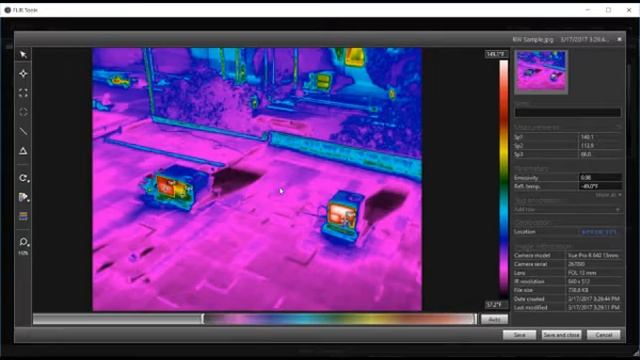This screenshot has width=640, height=360.
Task: Close the image editor panel
Action: tap(619, 39)
